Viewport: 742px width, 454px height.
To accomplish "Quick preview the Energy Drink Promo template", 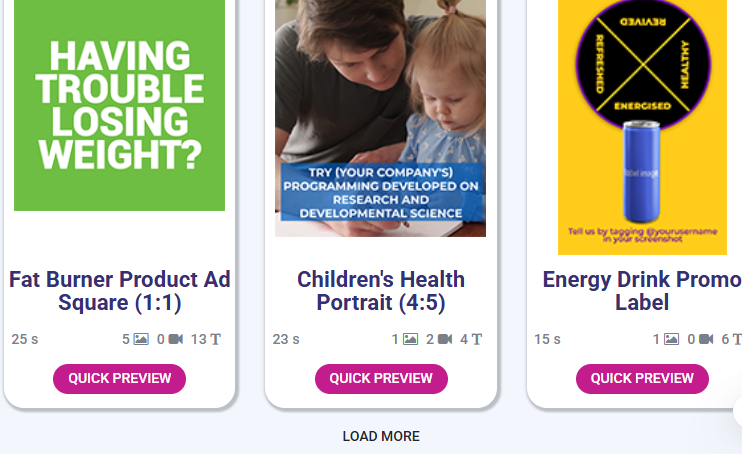I will (642, 379).
